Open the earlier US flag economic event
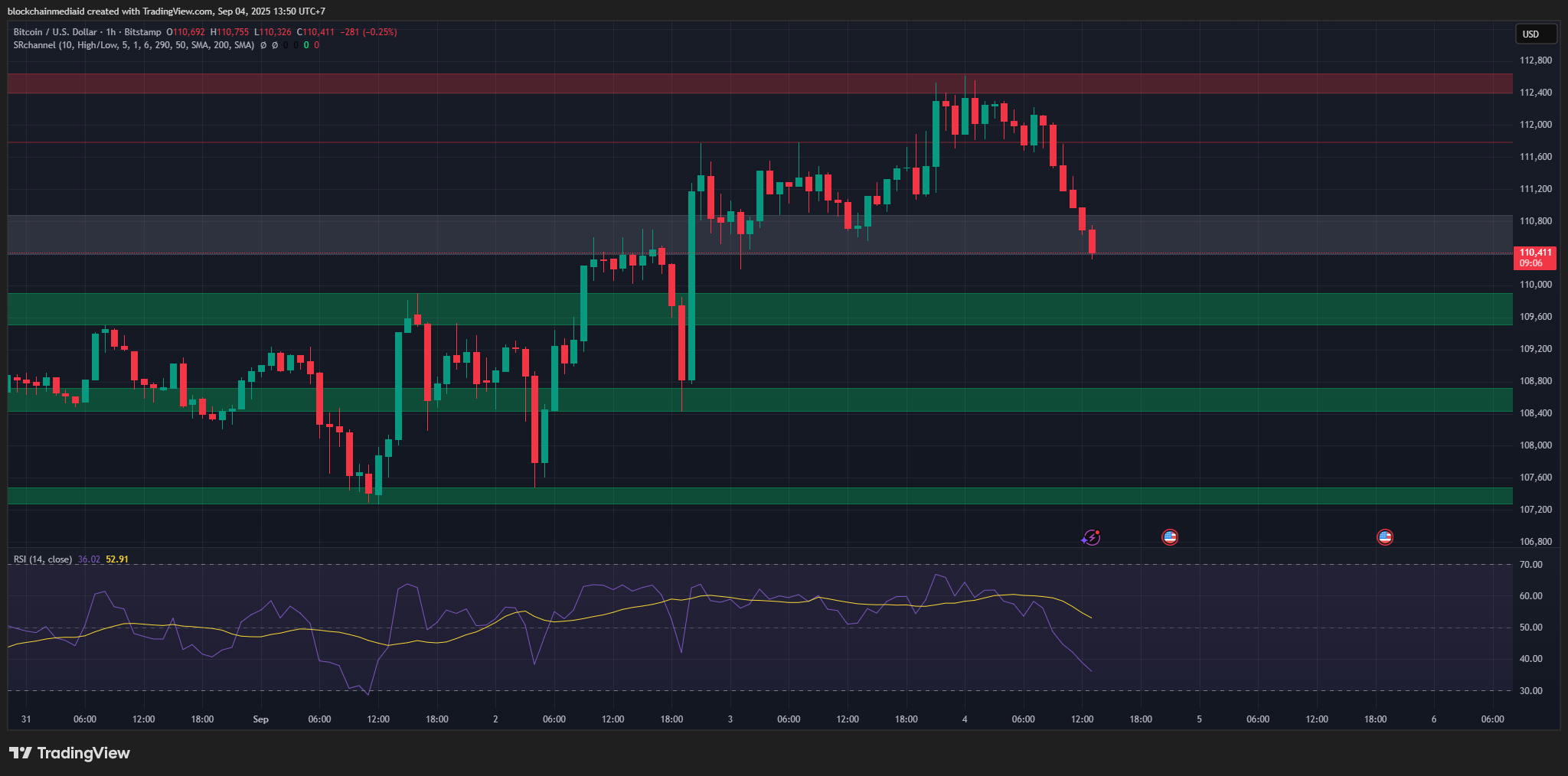 click(1169, 537)
